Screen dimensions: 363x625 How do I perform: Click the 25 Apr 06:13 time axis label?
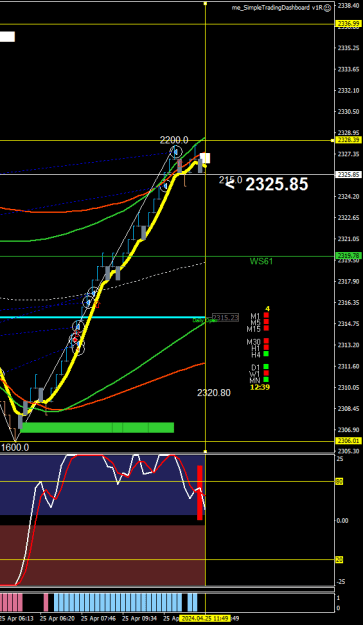point(17,619)
